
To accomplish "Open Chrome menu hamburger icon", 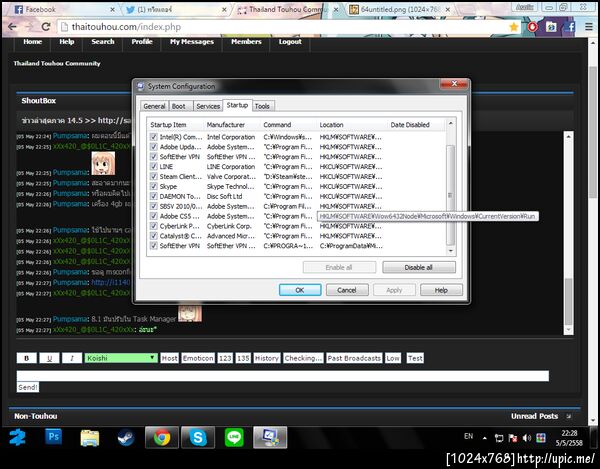I will point(589,27).
